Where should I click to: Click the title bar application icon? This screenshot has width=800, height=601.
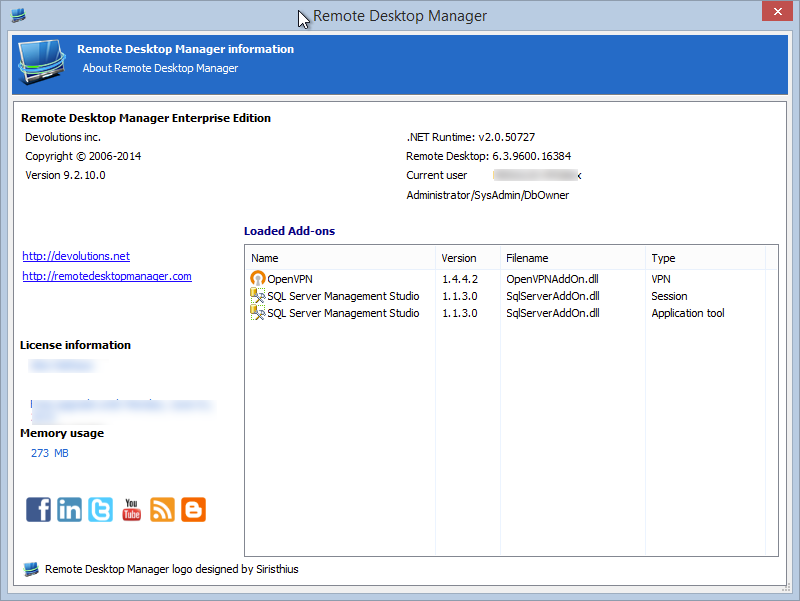[18, 15]
